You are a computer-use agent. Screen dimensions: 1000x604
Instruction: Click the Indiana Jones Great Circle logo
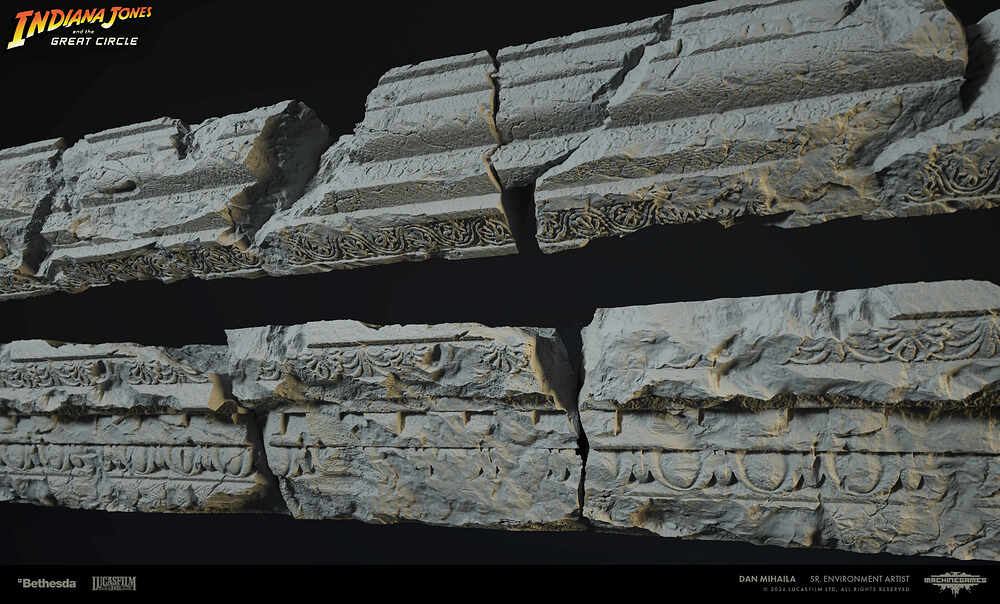click(80, 27)
